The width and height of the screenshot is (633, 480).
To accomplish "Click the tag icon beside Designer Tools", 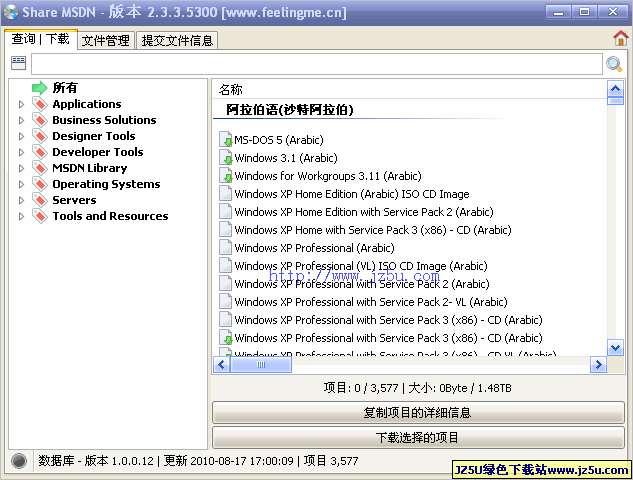I will (40, 136).
